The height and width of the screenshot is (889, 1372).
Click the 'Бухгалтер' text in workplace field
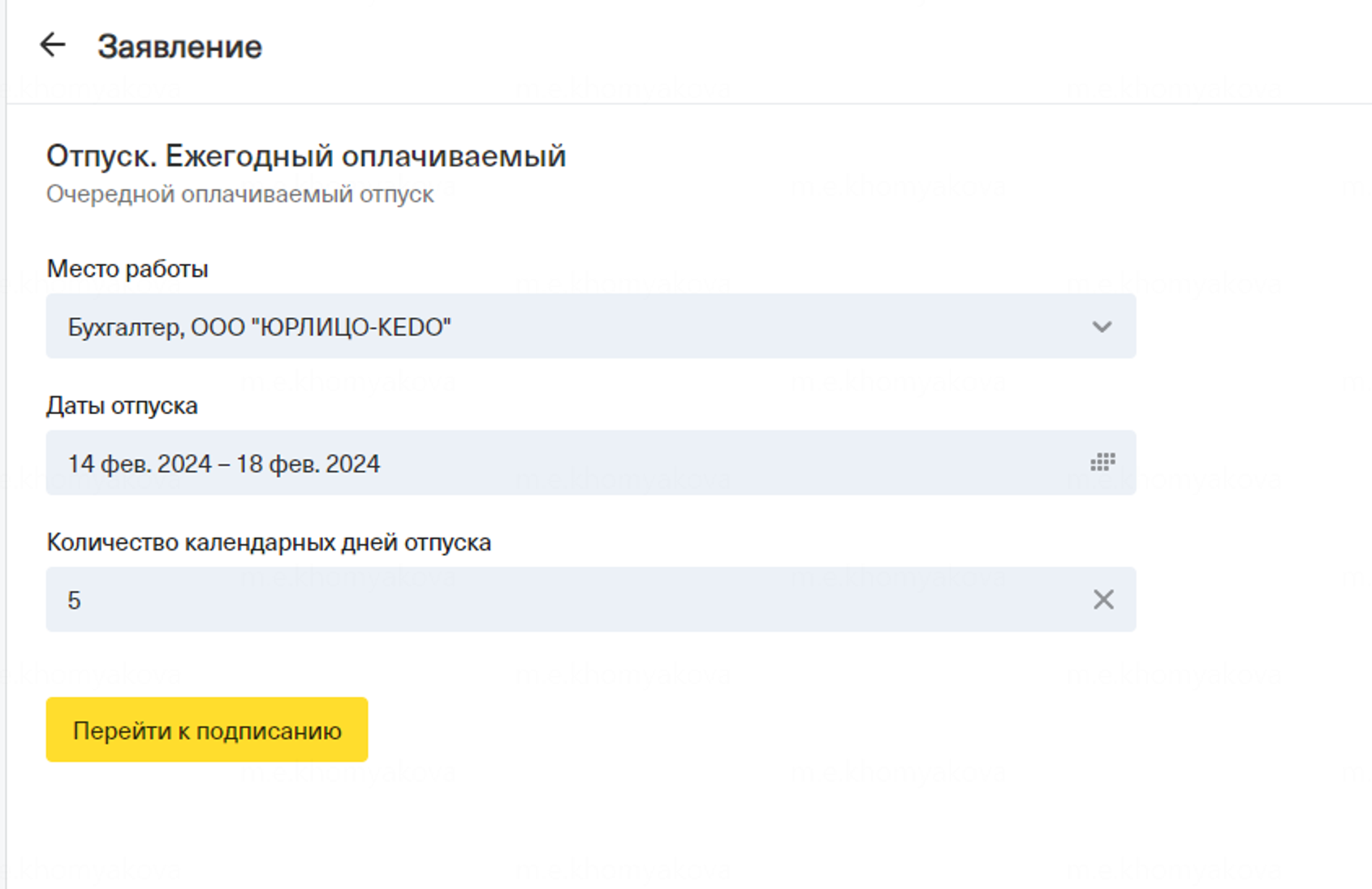pyautogui.click(x=125, y=327)
